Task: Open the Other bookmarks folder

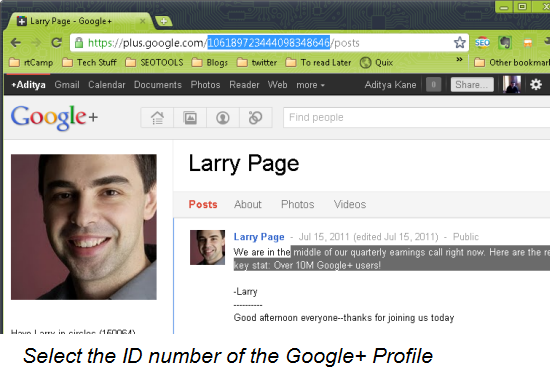Action: (x=512, y=63)
